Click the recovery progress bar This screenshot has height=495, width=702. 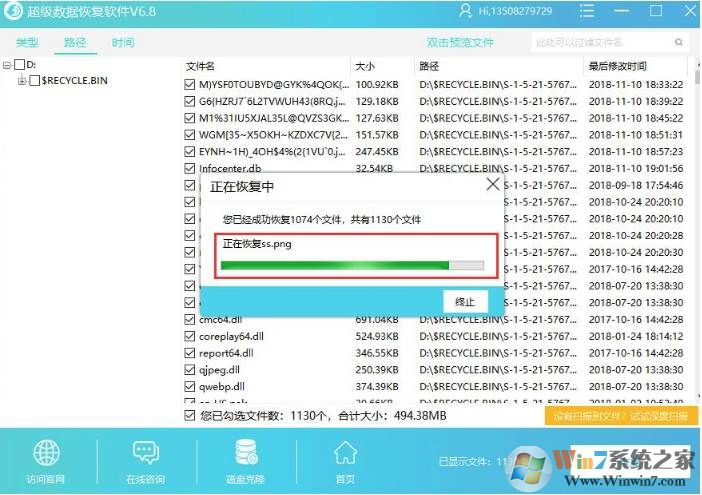pyautogui.click(x=352, y=265)
